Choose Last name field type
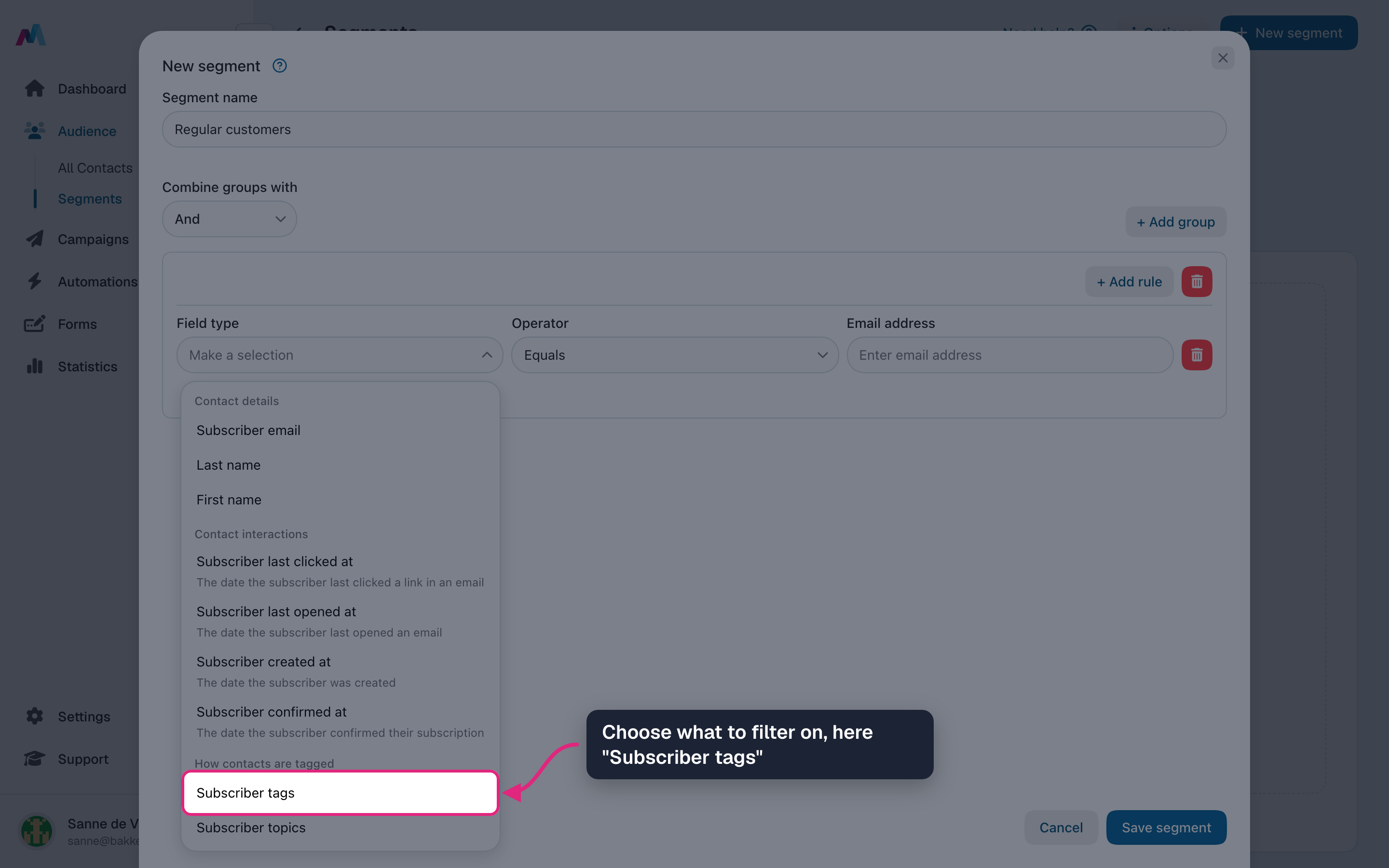 click(340, 465)
